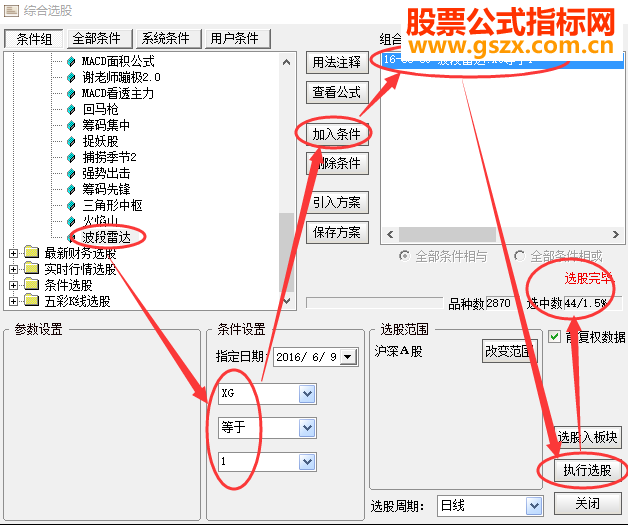The image size is (628, 525).
Task: Open the value dropdown showing 1
Action: tap(307, 462)
